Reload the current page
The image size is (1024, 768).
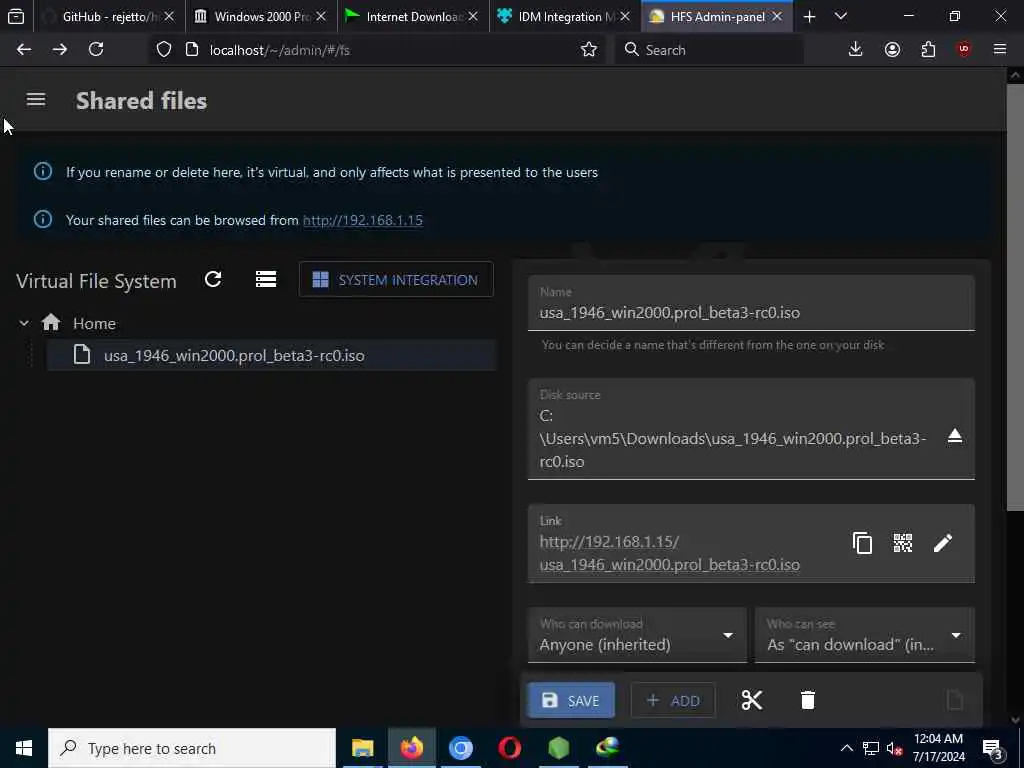[96, 49]
